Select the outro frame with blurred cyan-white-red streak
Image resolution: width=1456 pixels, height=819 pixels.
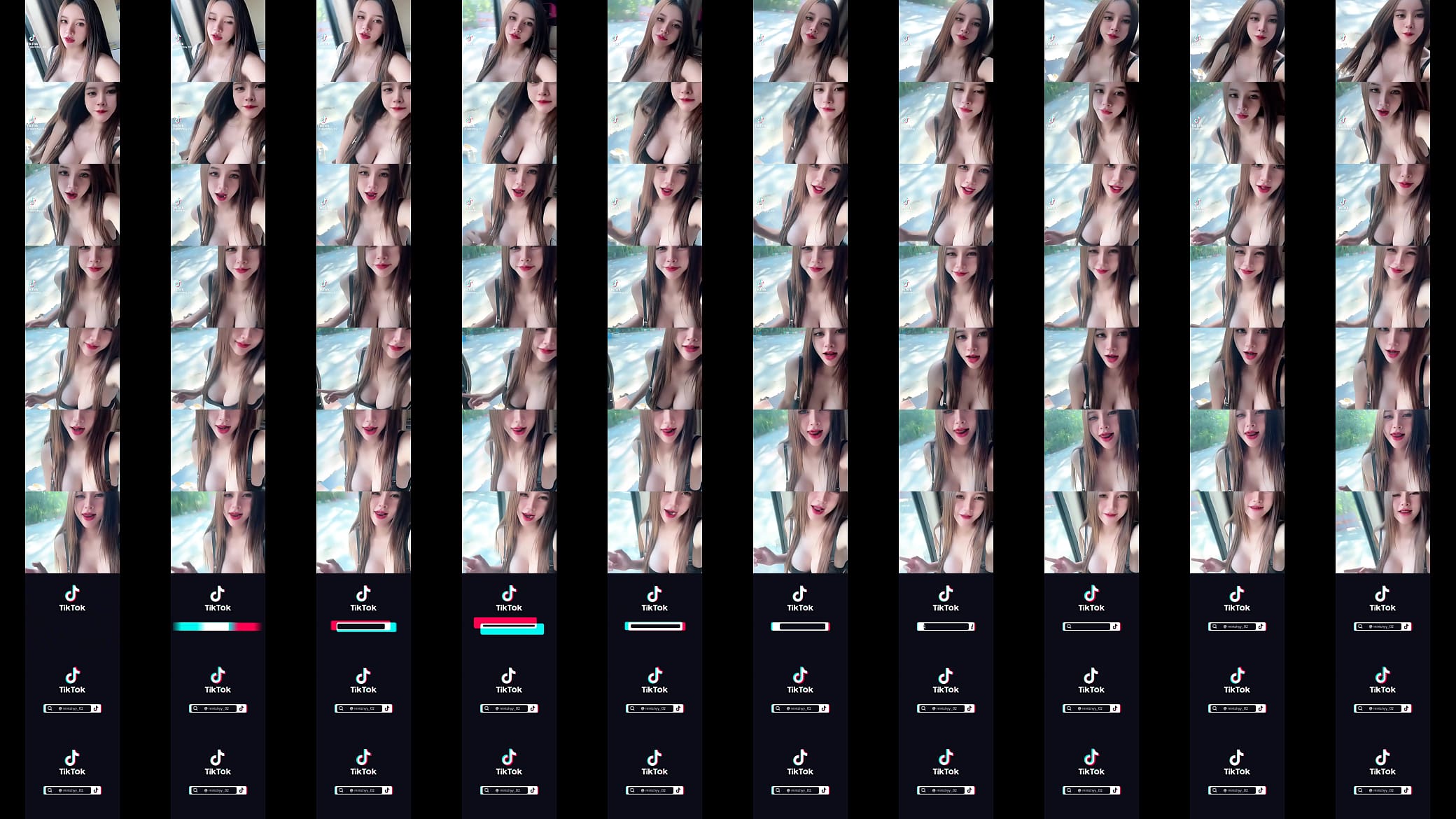(x=218, y=614)
